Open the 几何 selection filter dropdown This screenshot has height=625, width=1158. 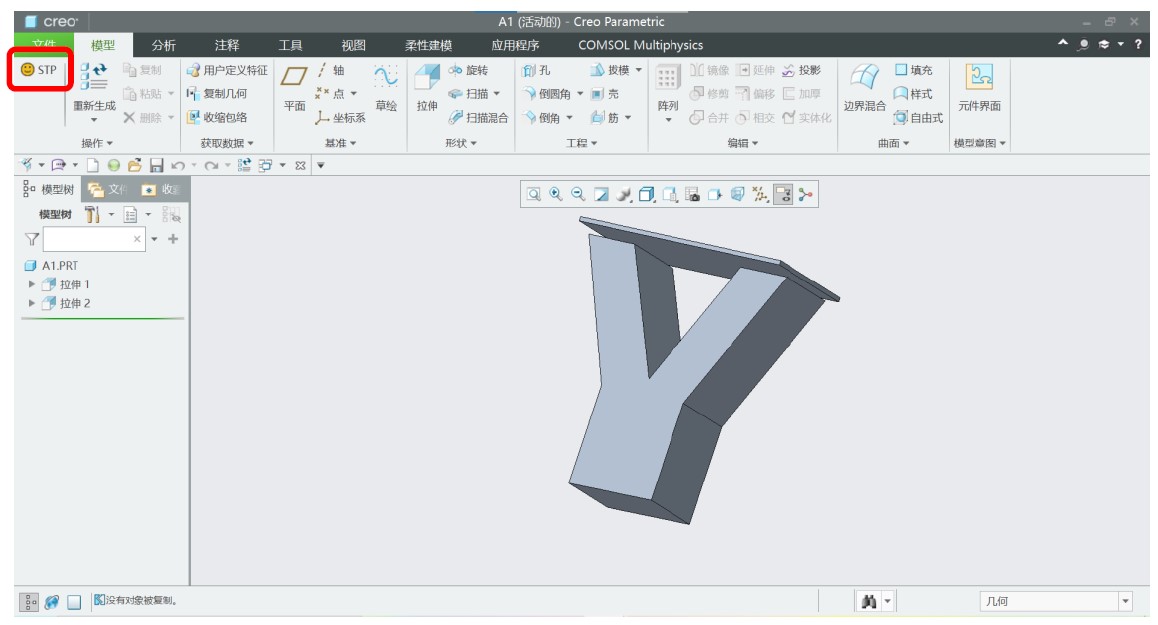point(1126,601)
